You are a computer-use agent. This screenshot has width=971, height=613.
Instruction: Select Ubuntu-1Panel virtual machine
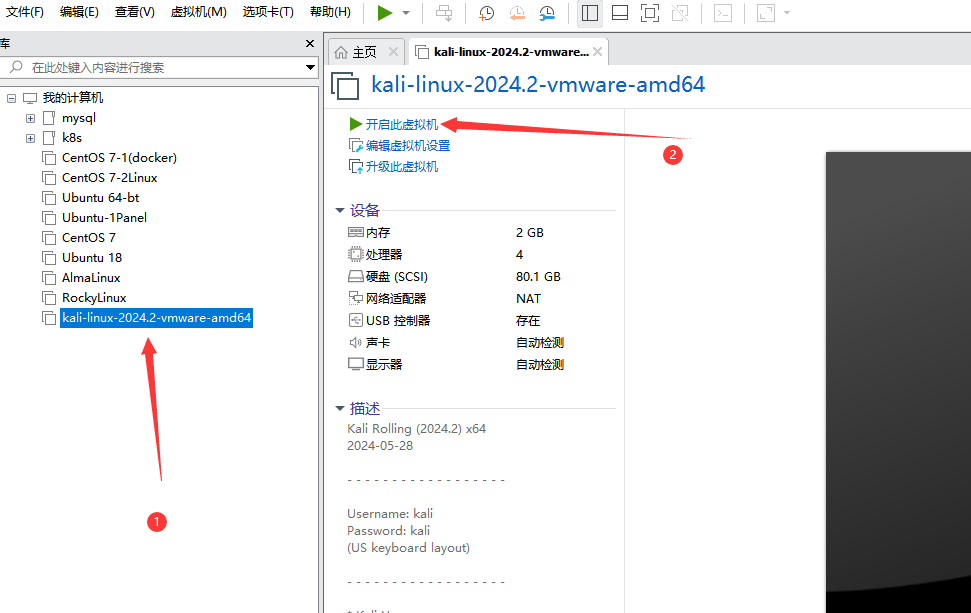click(104, 217)
